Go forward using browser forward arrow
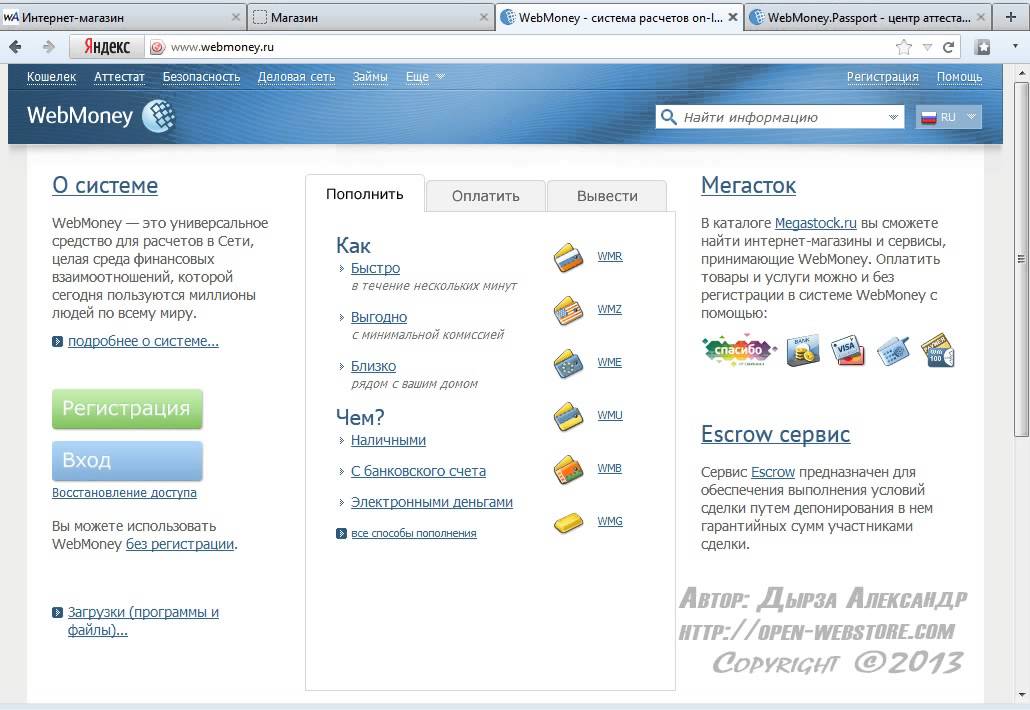 click(x=48, y=47)
